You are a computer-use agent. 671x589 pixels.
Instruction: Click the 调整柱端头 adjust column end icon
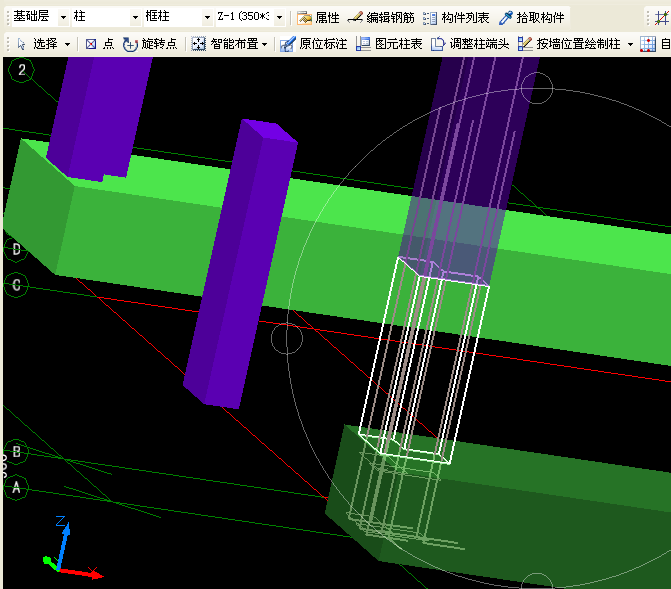coord(438,44)
